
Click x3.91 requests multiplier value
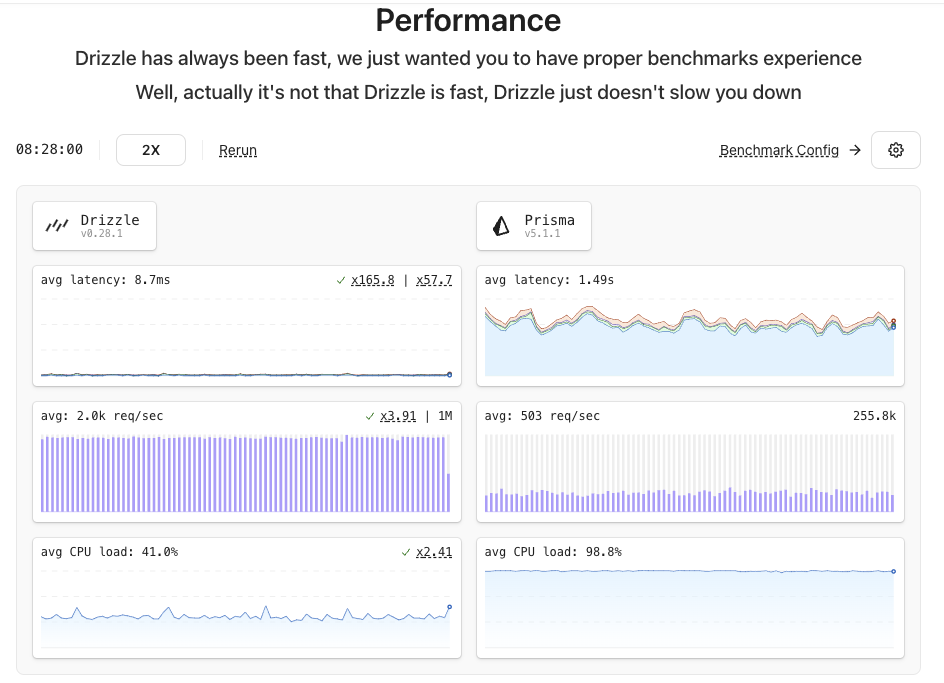(x=398, y=416)
